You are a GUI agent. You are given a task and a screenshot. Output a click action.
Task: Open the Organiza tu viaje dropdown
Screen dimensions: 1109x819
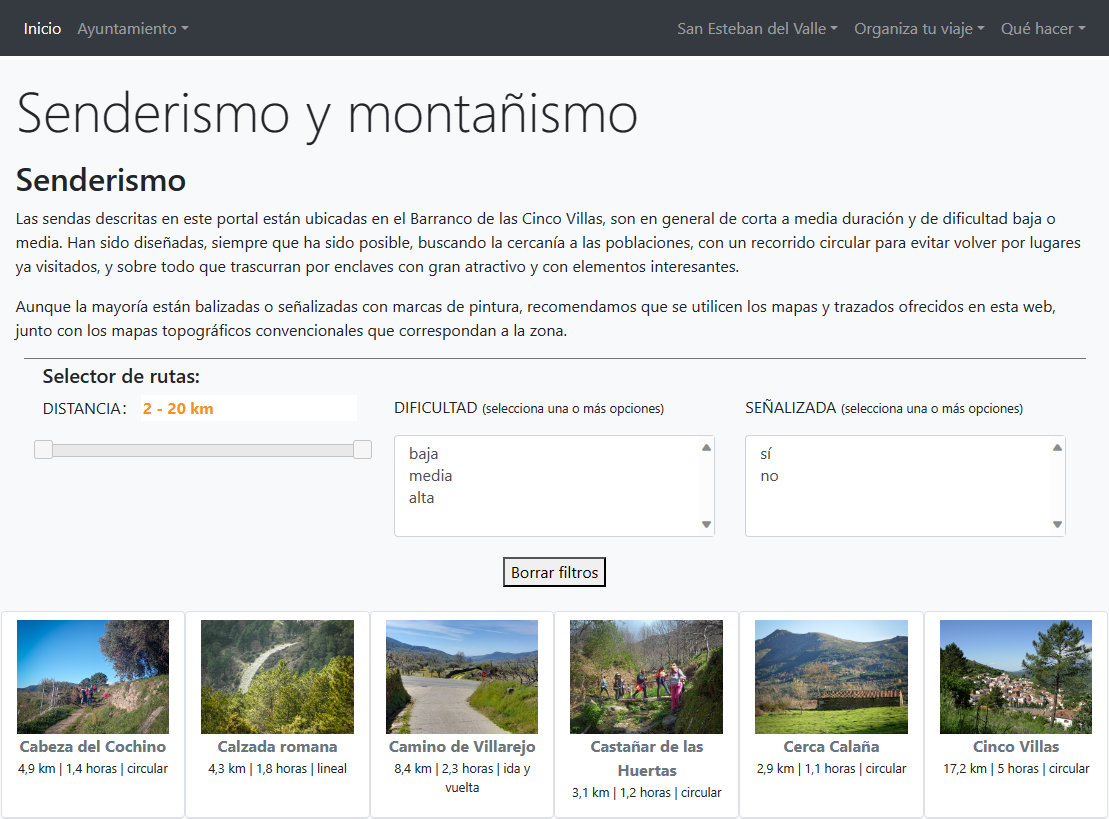pos(919,29)
